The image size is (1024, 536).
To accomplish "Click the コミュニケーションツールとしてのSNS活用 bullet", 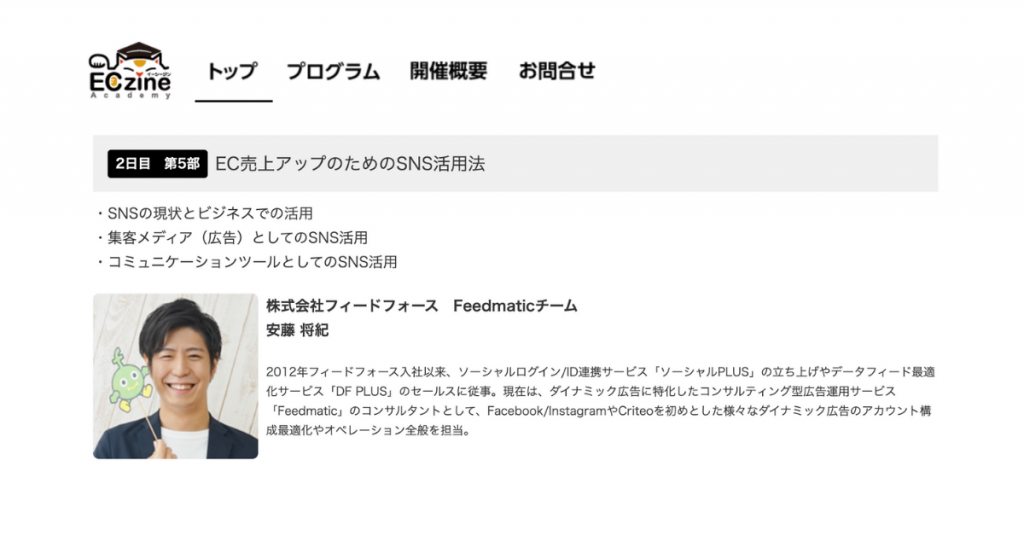I will [x=246, y=262].
